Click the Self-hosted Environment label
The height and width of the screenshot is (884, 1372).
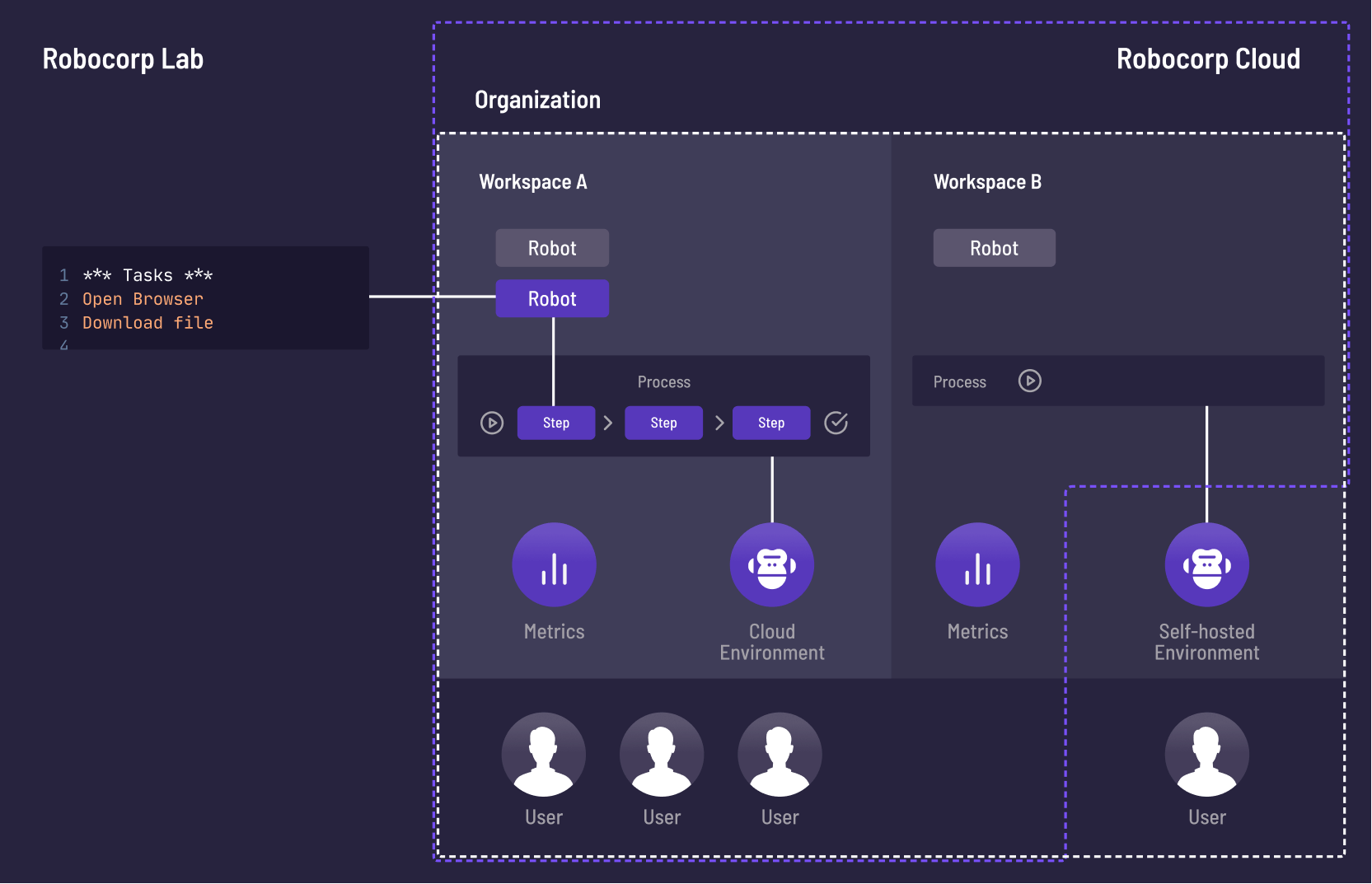1207,642
